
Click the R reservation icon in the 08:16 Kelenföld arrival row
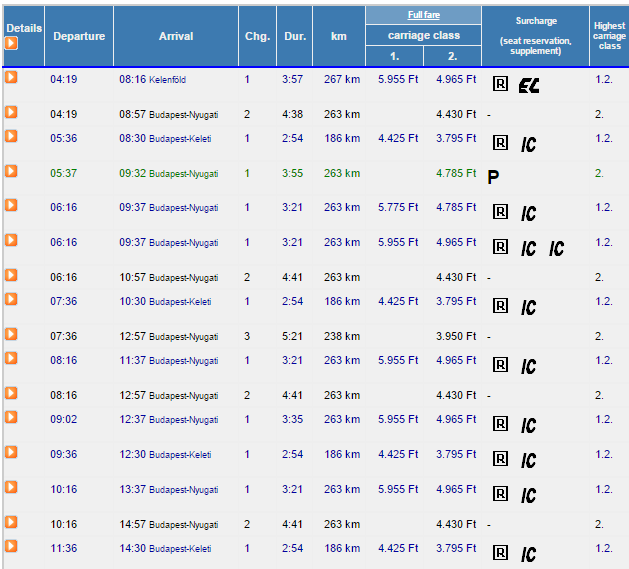tap(500, 84)
